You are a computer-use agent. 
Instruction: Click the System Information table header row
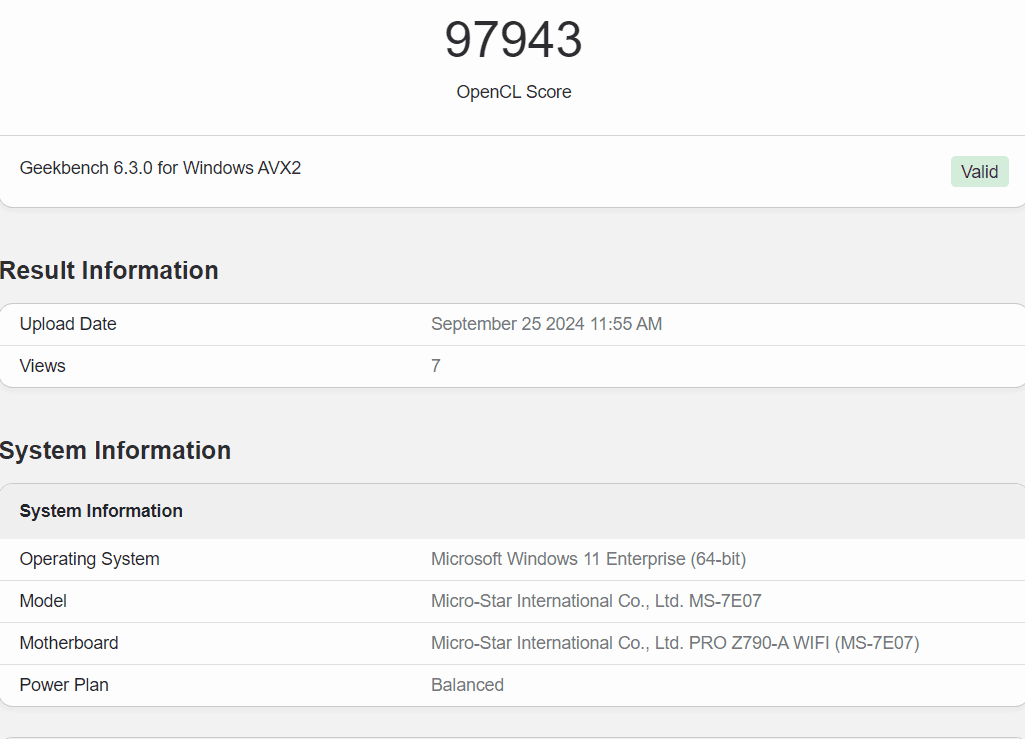pos(101,511)
